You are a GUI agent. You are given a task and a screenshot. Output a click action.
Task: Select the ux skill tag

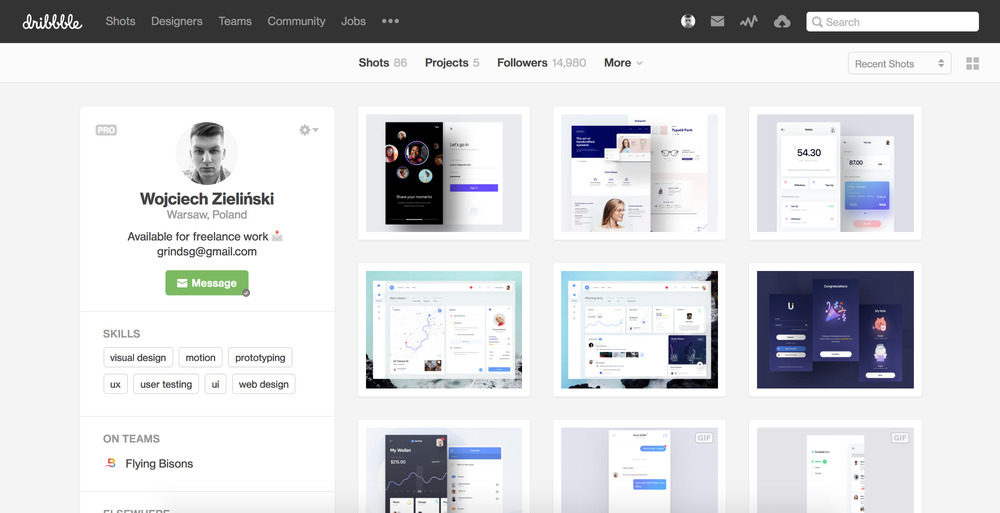point(115,384)
